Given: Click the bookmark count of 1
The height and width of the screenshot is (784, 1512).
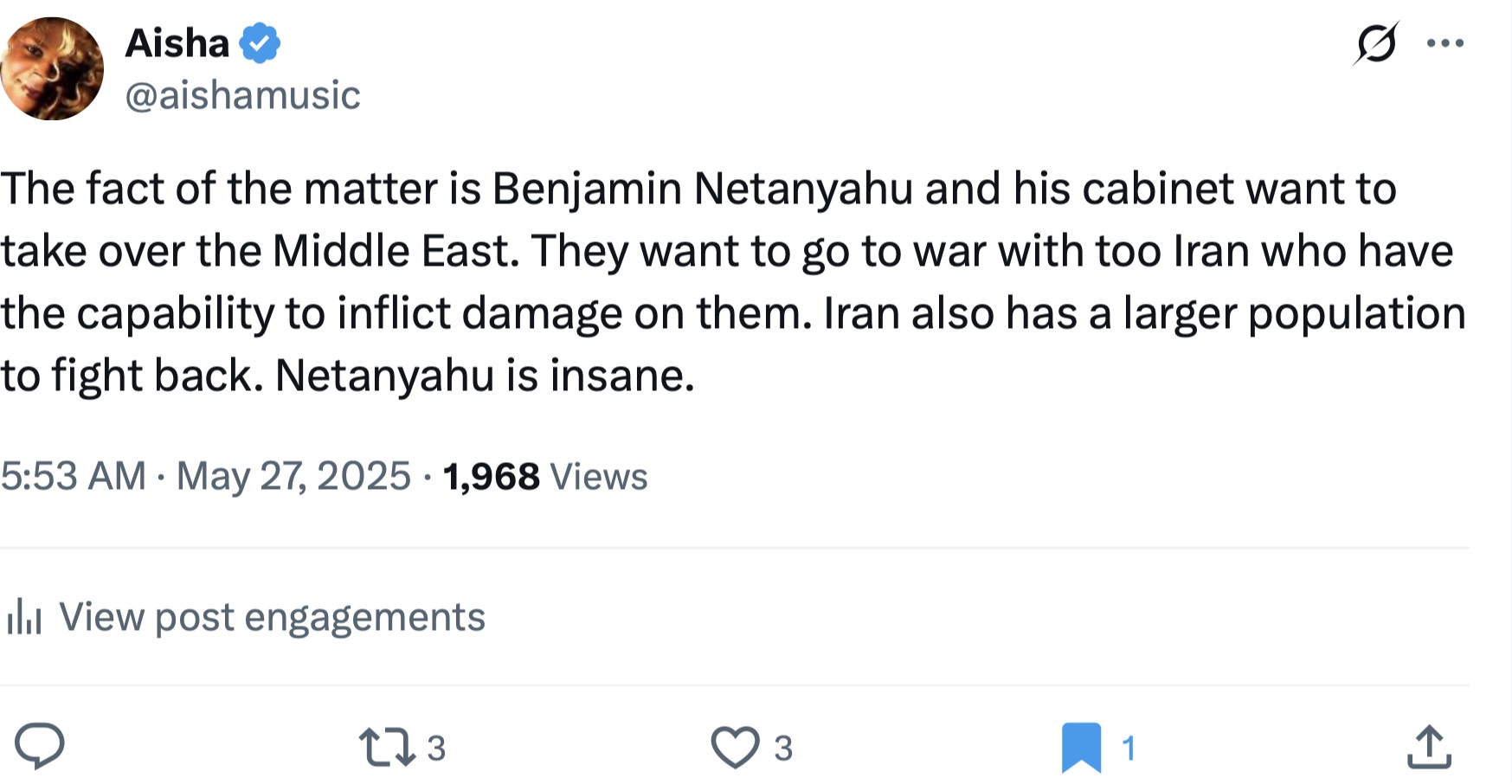Looking at the screenshot, I should (x=1128, y=748).
